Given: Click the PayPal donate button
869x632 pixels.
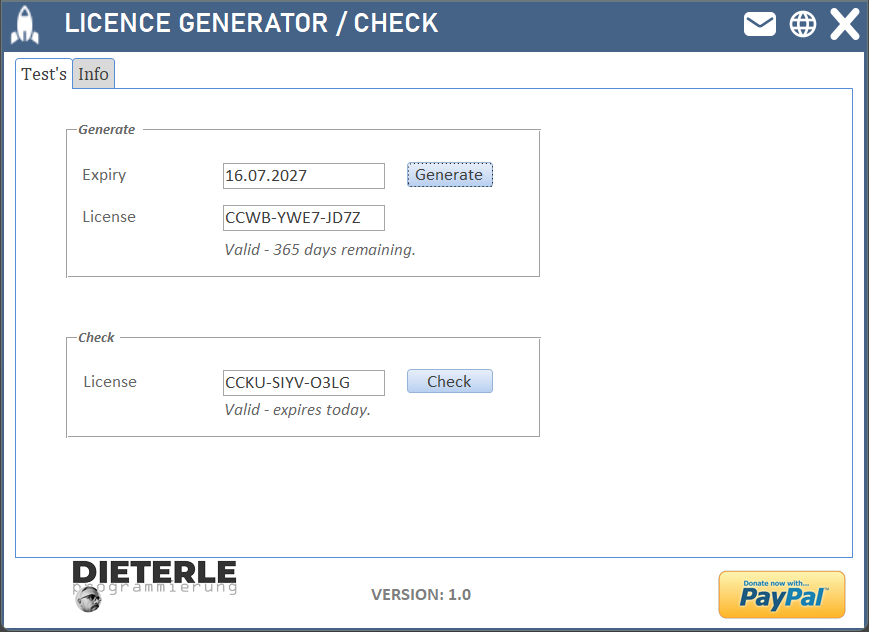Looking at the screenshot, I should [x=781, y=595].
